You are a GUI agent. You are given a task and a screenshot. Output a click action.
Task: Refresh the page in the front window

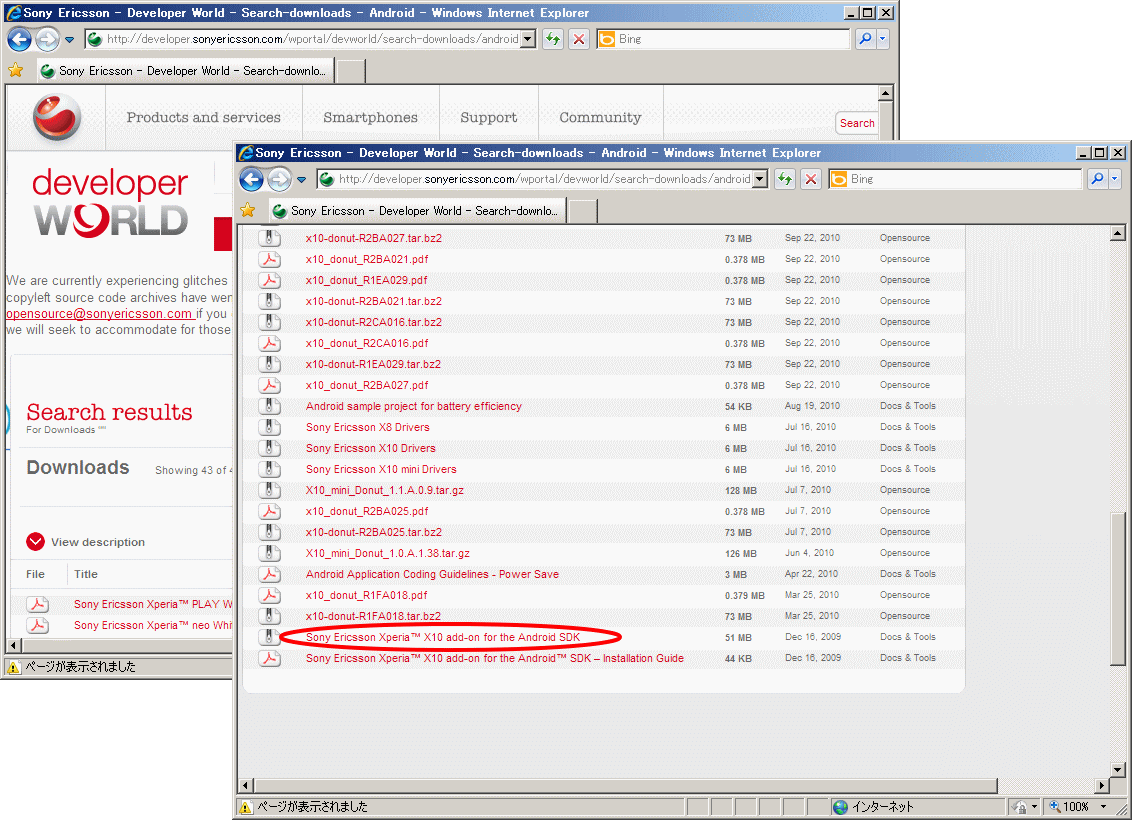click(785, 179)
